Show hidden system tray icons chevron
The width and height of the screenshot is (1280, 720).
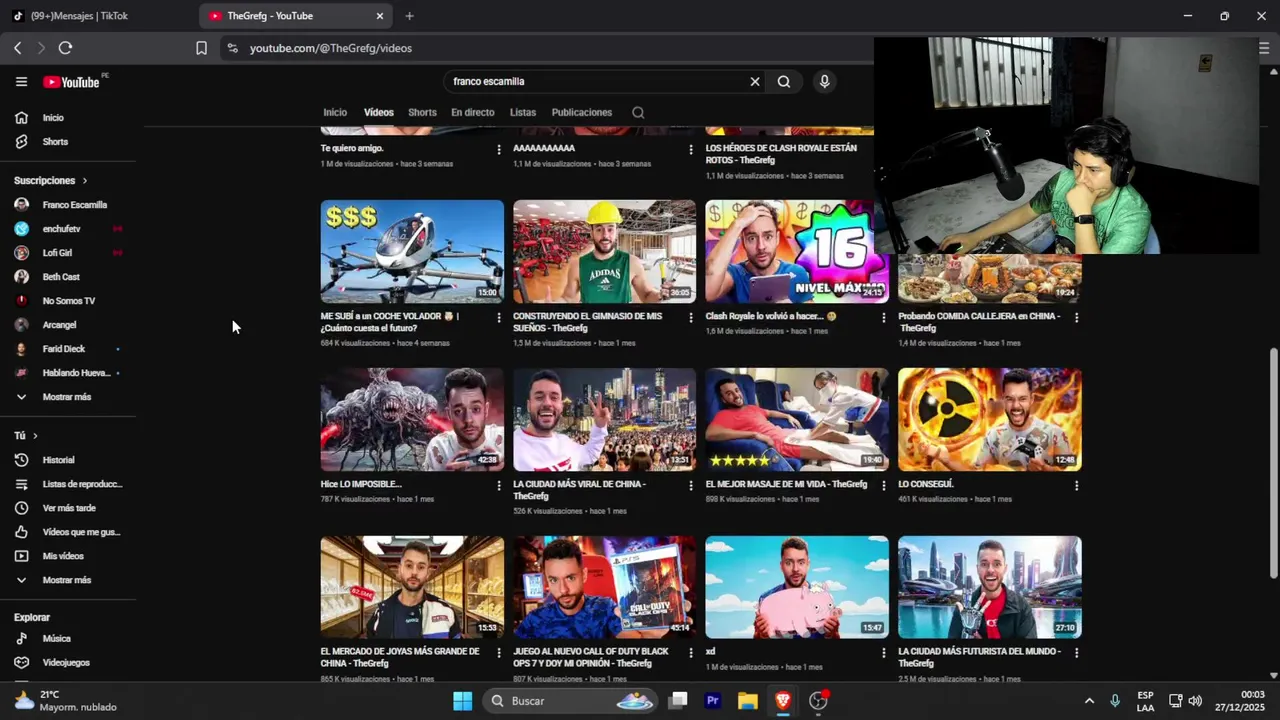coord(1089,701)
